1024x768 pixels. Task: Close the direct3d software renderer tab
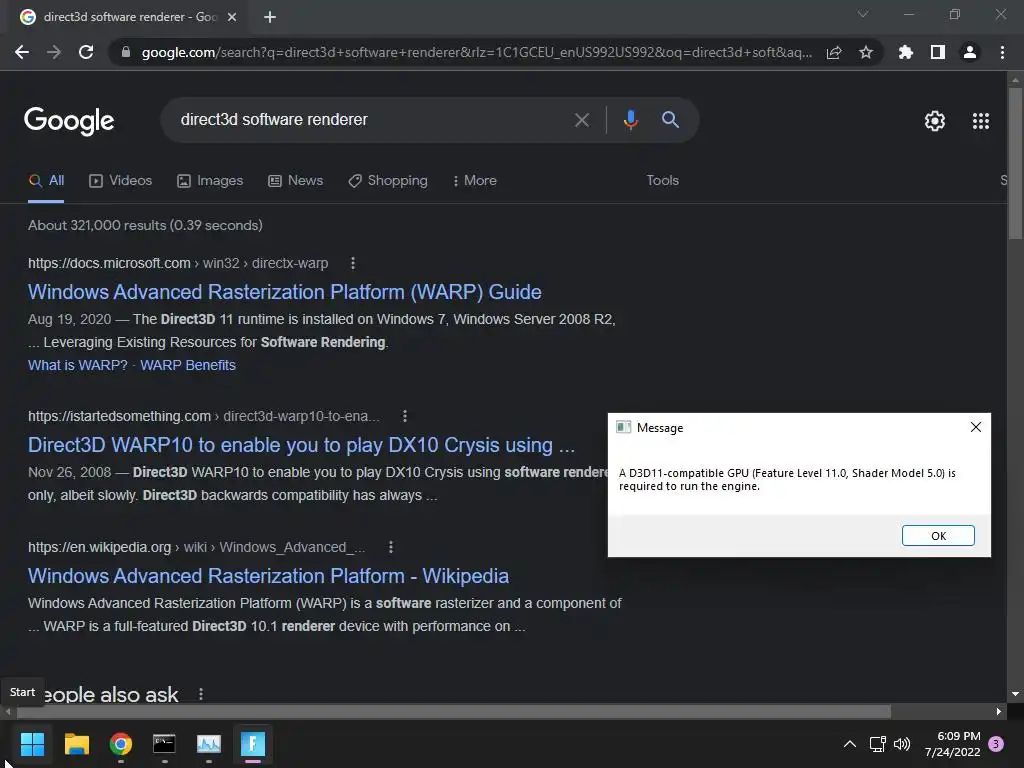click(232, 17)
